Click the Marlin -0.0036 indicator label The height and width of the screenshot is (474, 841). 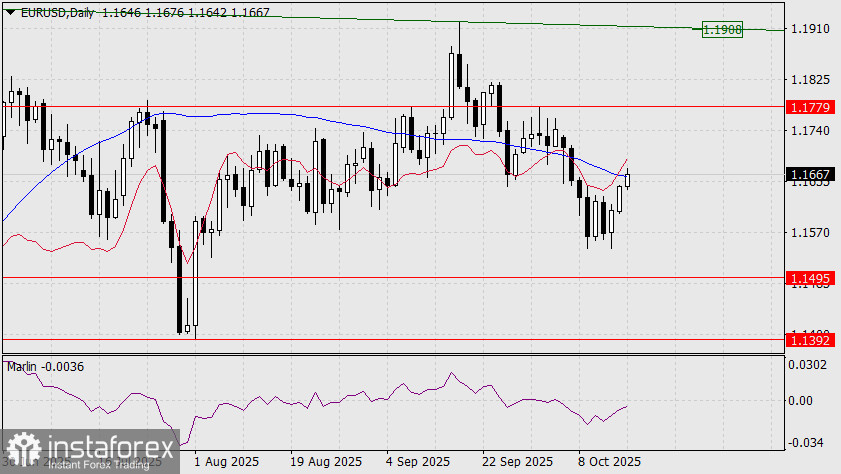45,367
